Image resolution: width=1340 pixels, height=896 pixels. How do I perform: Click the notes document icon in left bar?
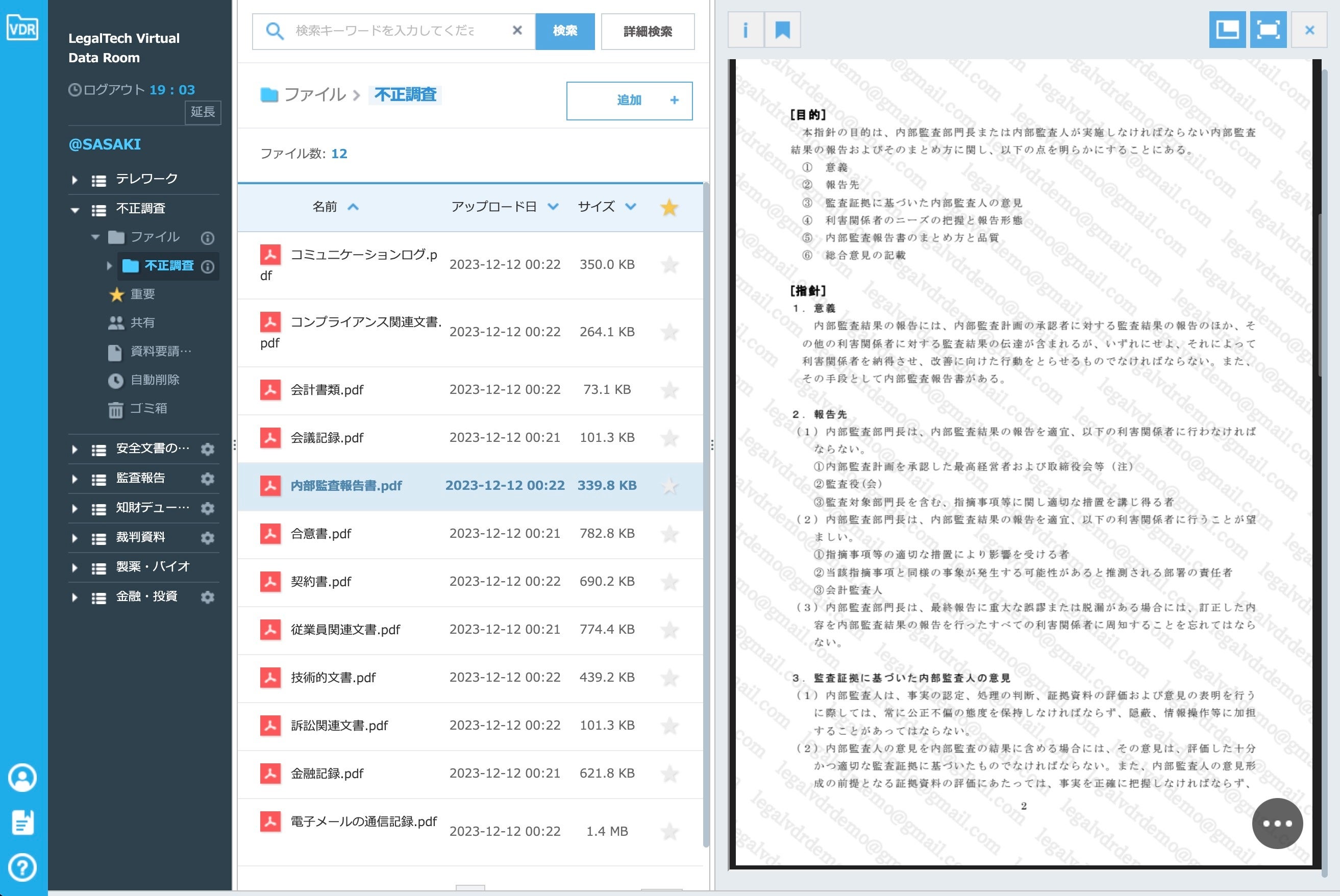point(23,823)
